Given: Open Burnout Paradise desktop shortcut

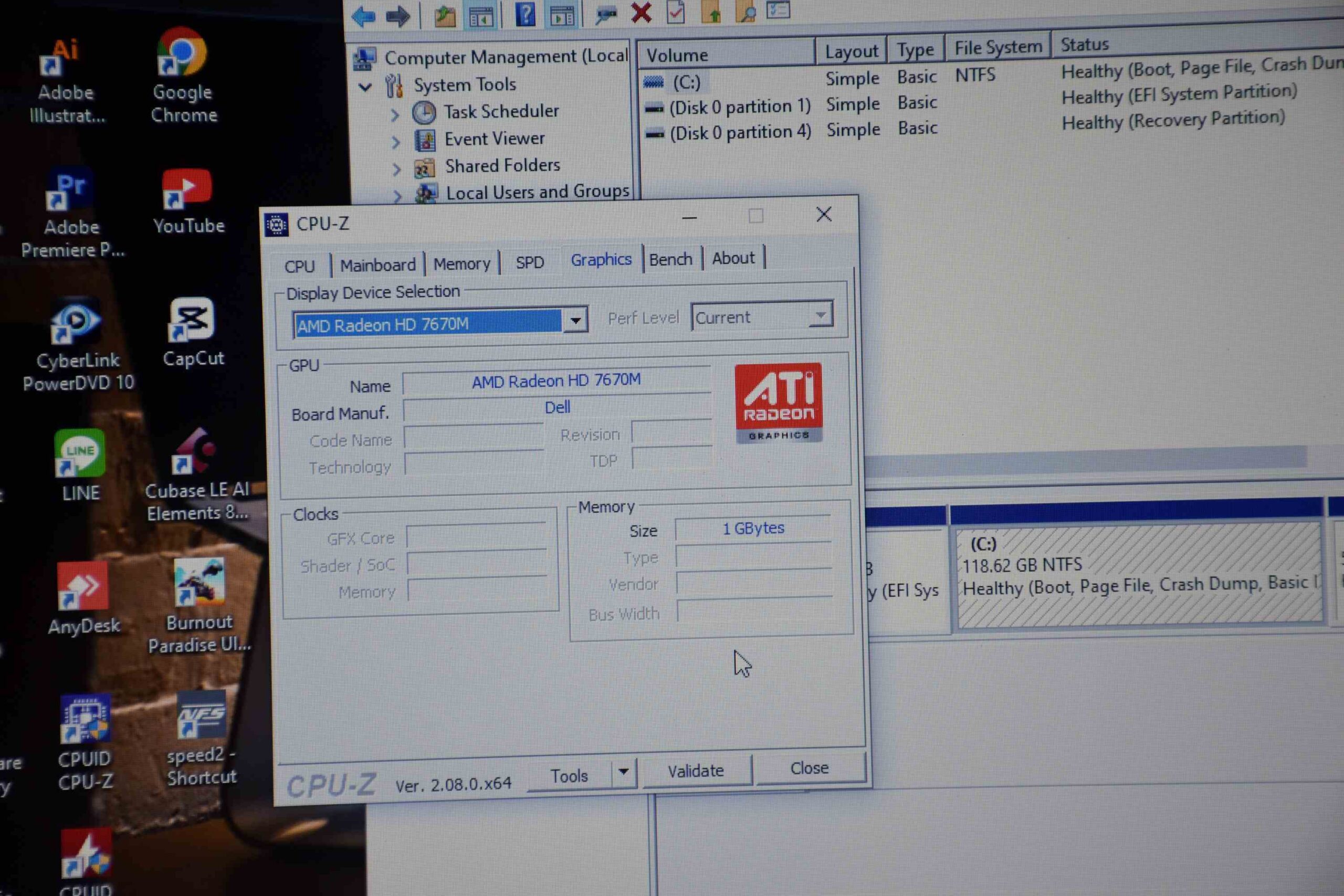Looking at the screenshot, I should [x=199, y=606].
